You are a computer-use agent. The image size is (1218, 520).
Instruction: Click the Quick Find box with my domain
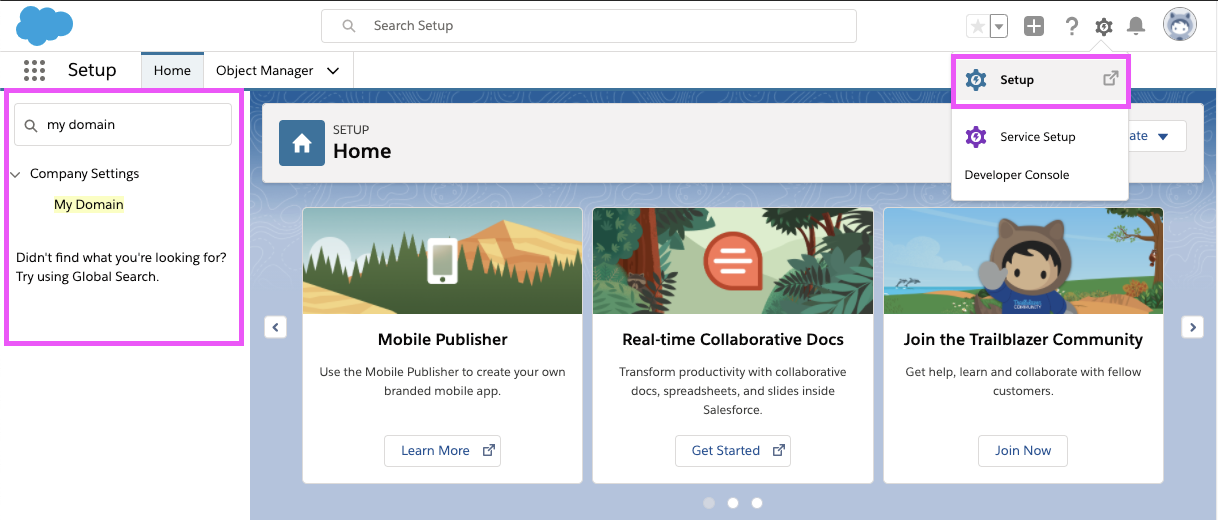(123, 125)
